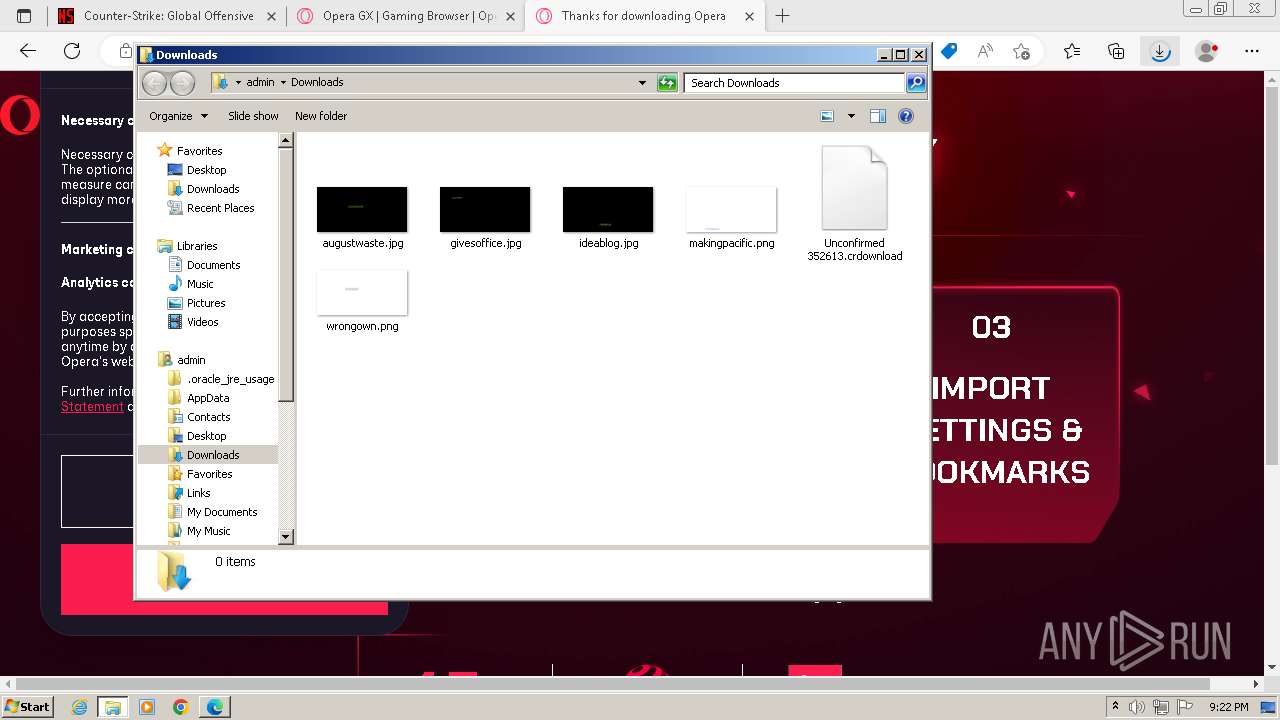Expand the arrow after admin in the address path
The width and height of the screenshot is (1280, 720).
pos(283,82)
